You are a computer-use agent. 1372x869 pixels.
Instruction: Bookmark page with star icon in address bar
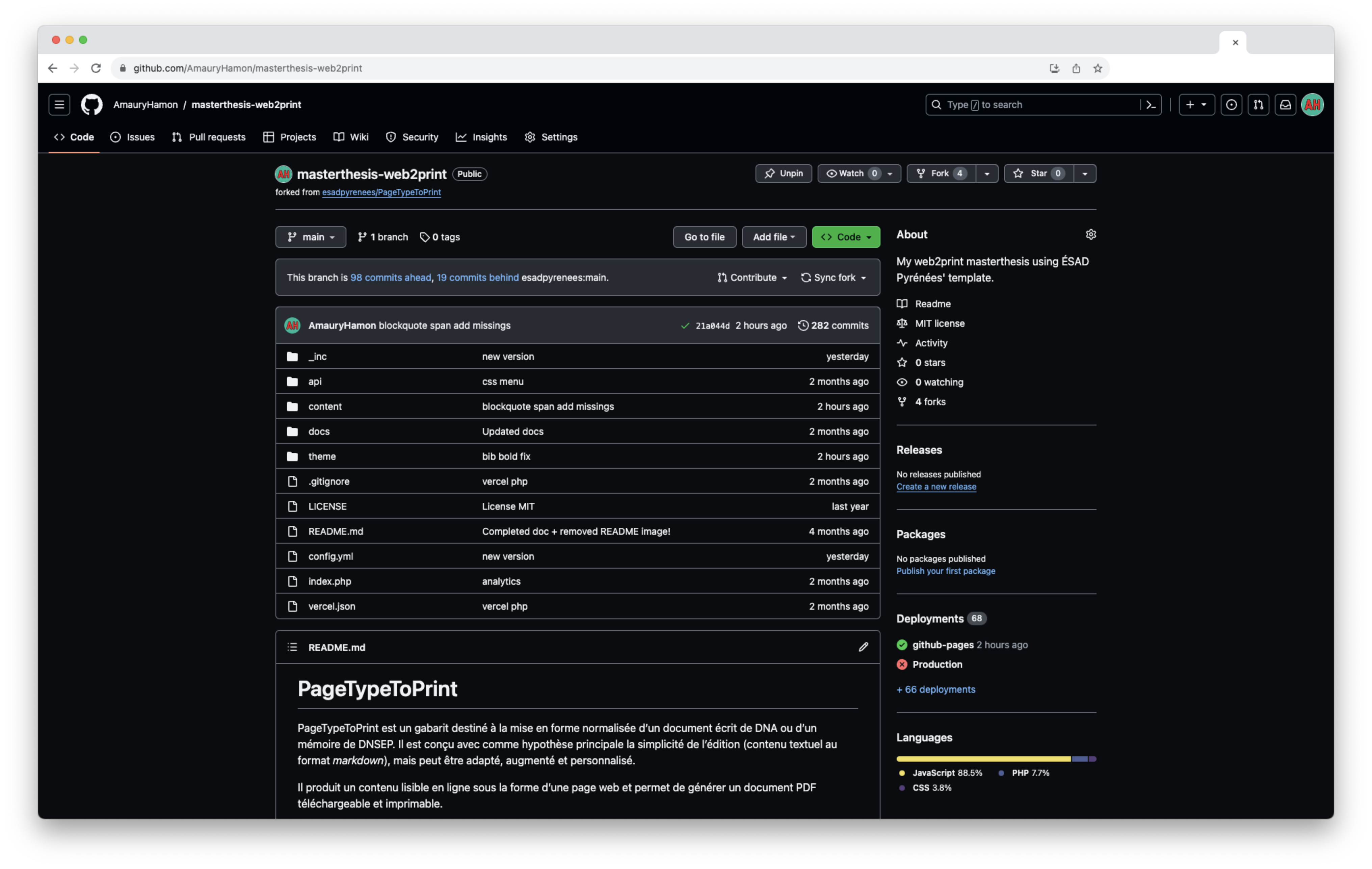1098,69
